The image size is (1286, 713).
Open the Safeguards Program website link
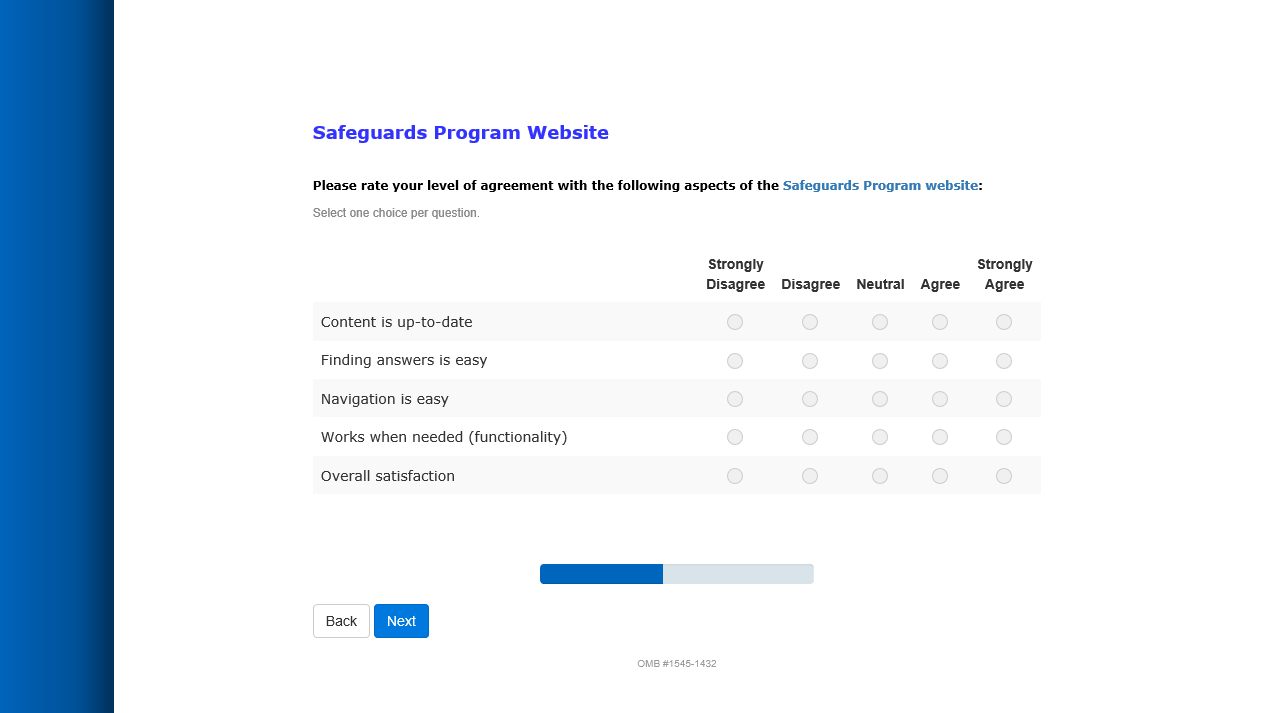coord(880,186)
